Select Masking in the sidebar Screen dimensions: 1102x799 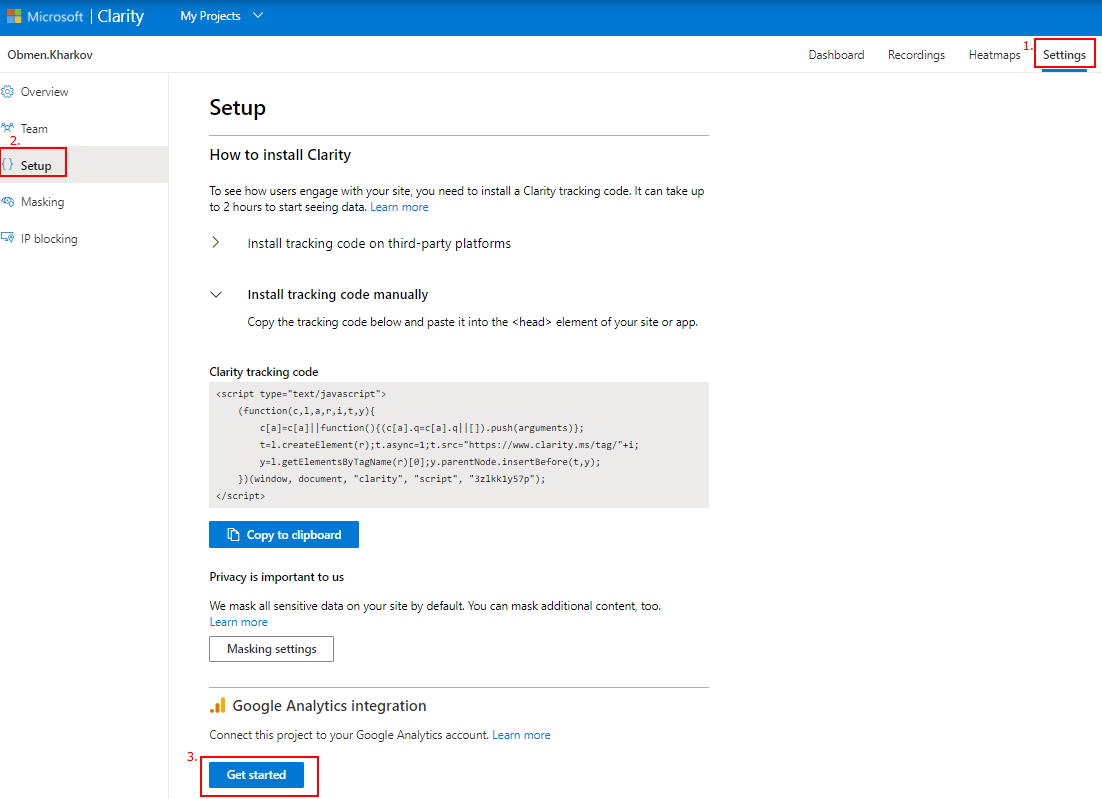click(x=84, y=202)
